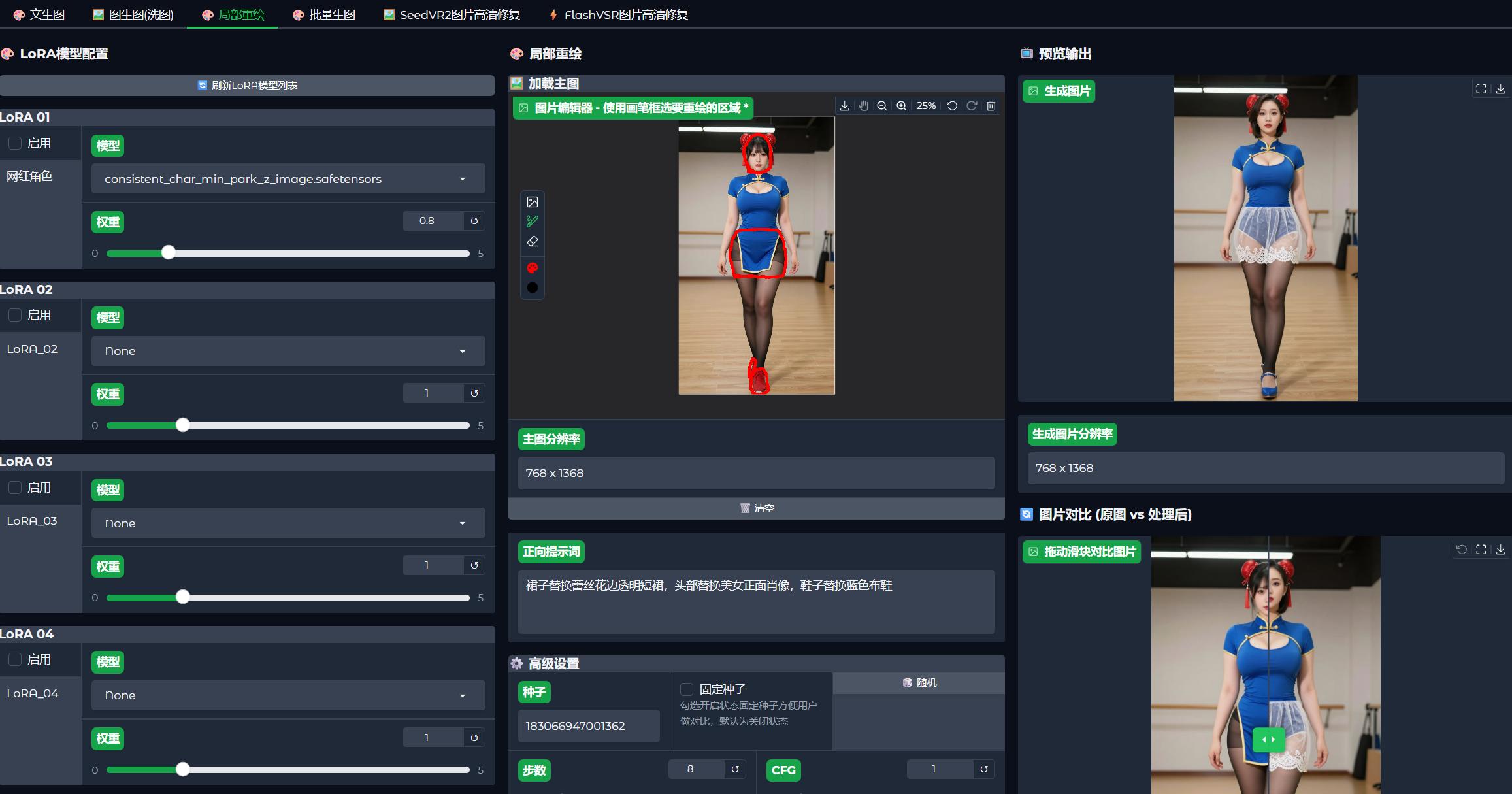The height and width of the screenshot is (794, 1512).
Task: Enable the LoRA_02 slot
Action: click(14, 314)
